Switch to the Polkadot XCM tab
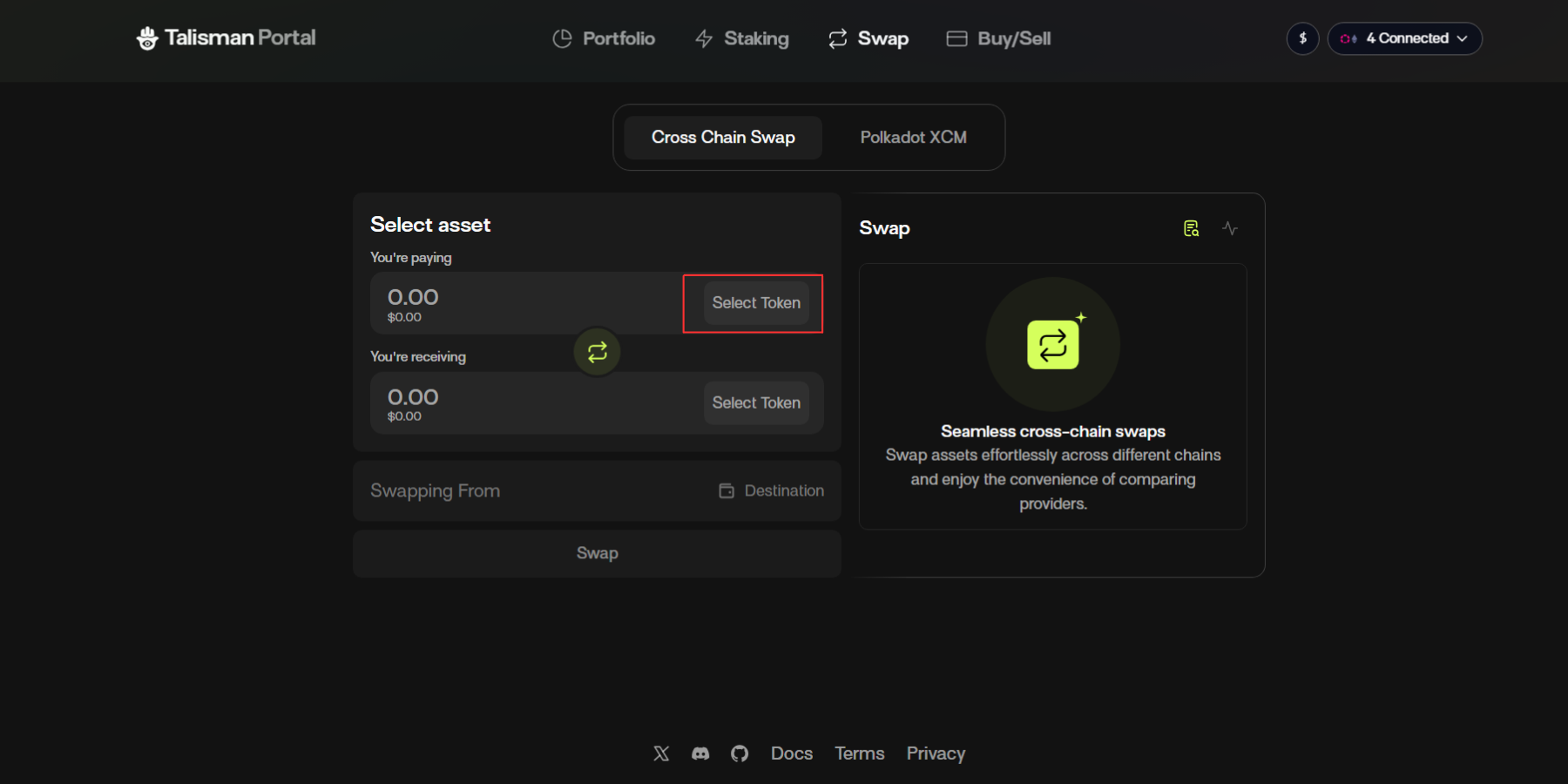 pos(913,138)
